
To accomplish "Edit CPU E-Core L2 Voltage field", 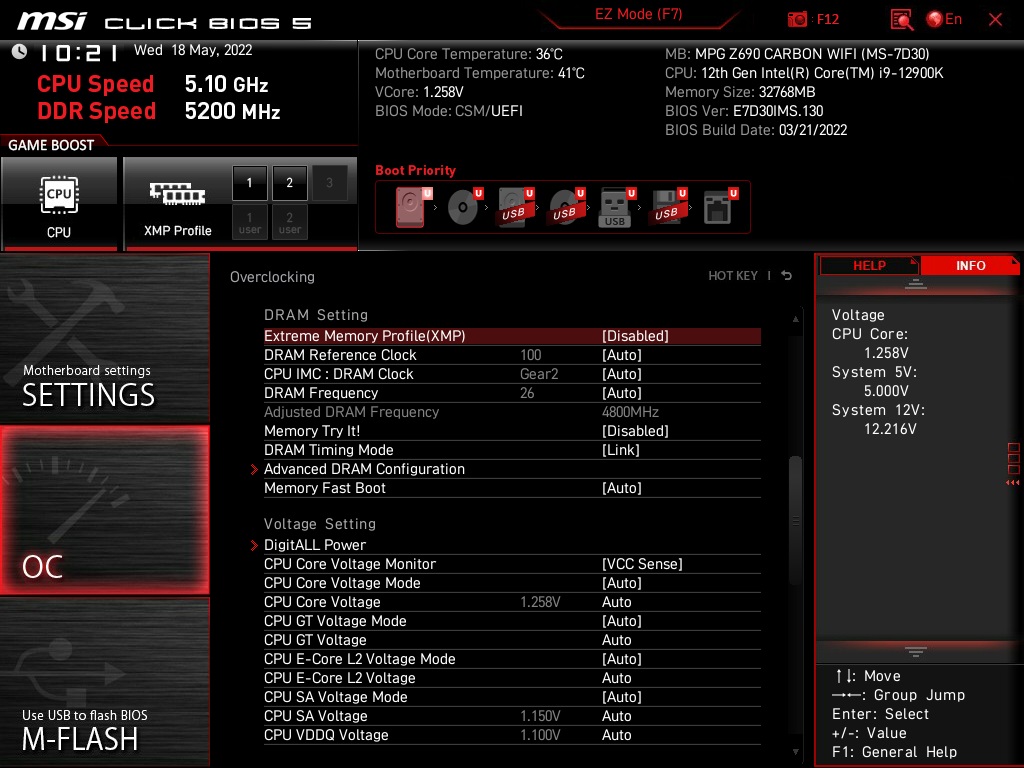I will [512, 677].
